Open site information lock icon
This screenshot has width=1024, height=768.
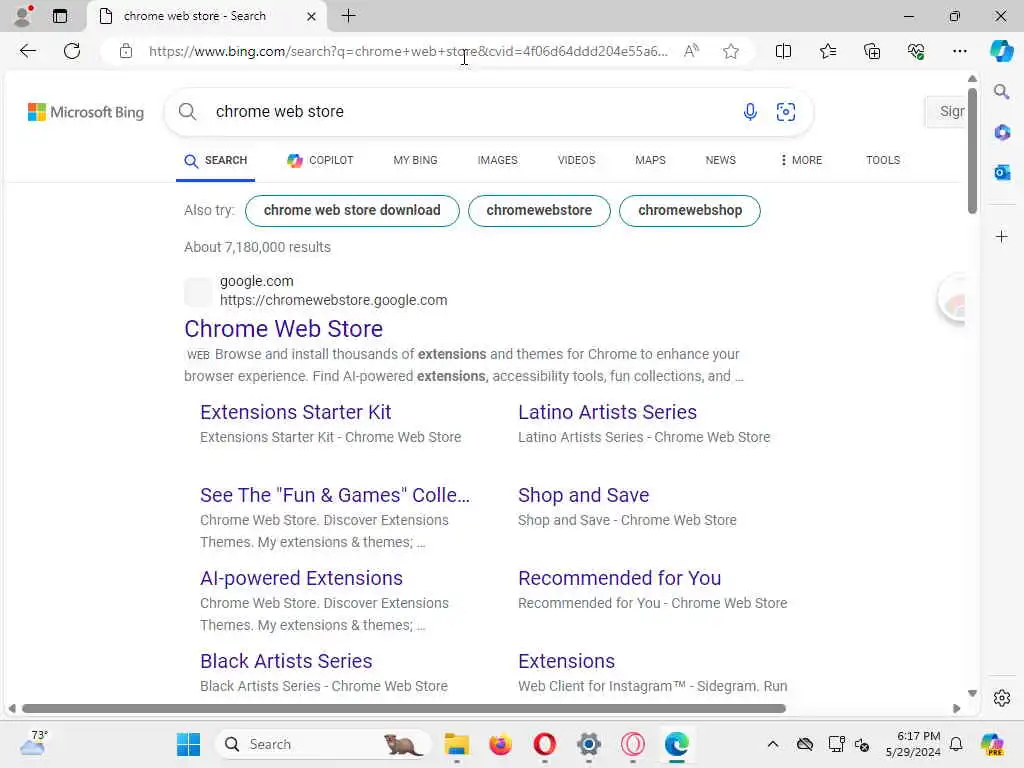pyautogui.click(x=126, y=51)
